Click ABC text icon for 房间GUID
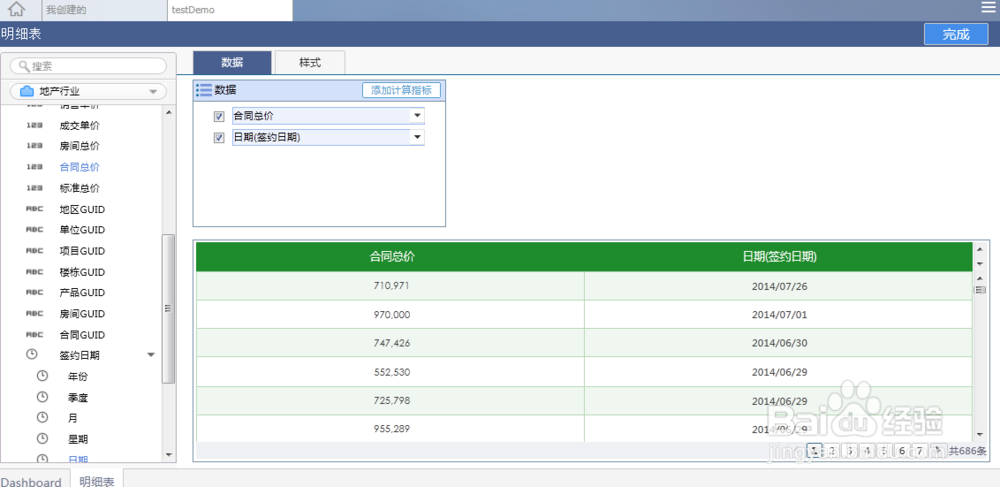This screenshot has height=487, width=1000. click(x=34, y=314)
